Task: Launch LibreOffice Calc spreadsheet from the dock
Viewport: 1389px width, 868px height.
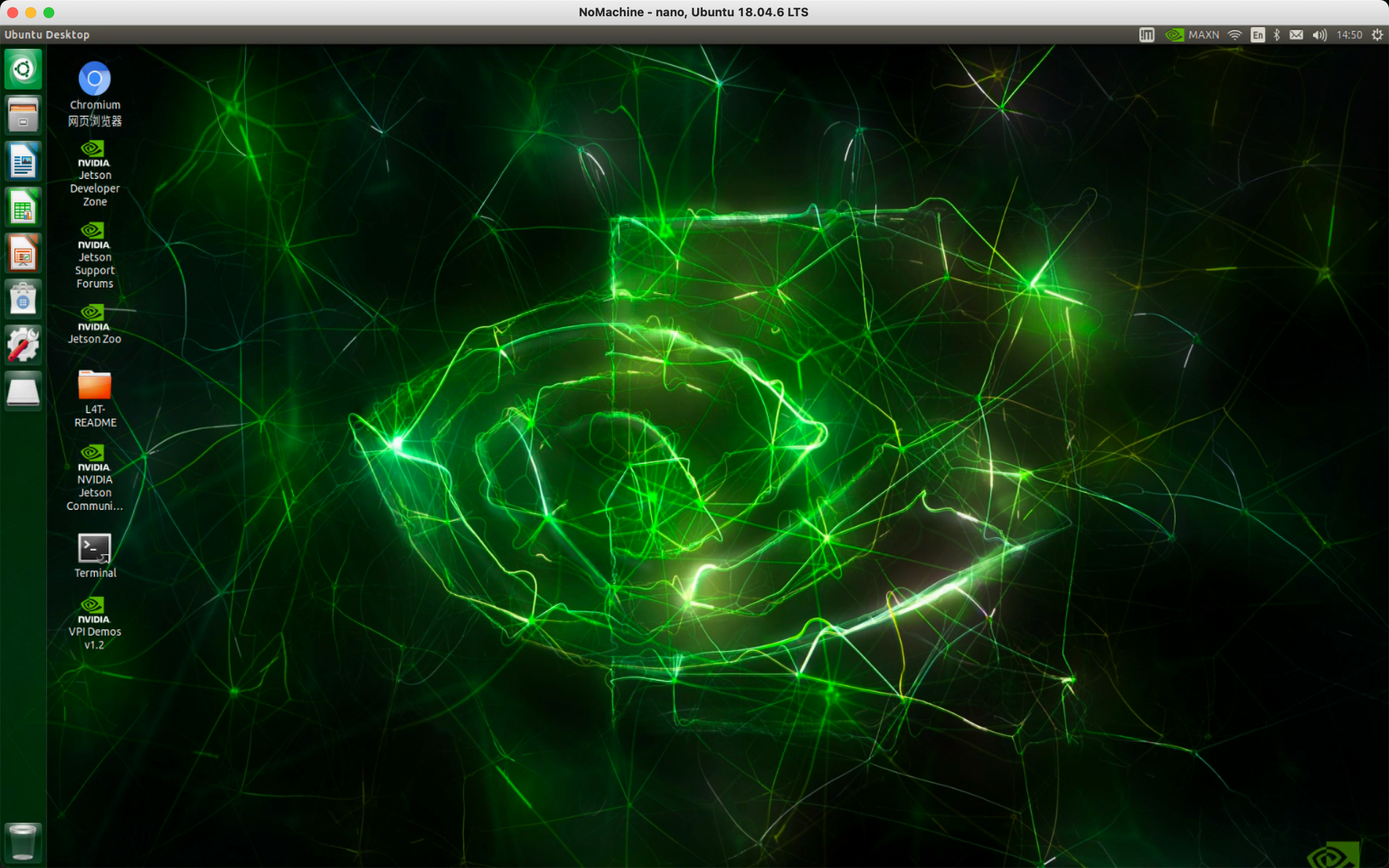Action: point(23,207)
